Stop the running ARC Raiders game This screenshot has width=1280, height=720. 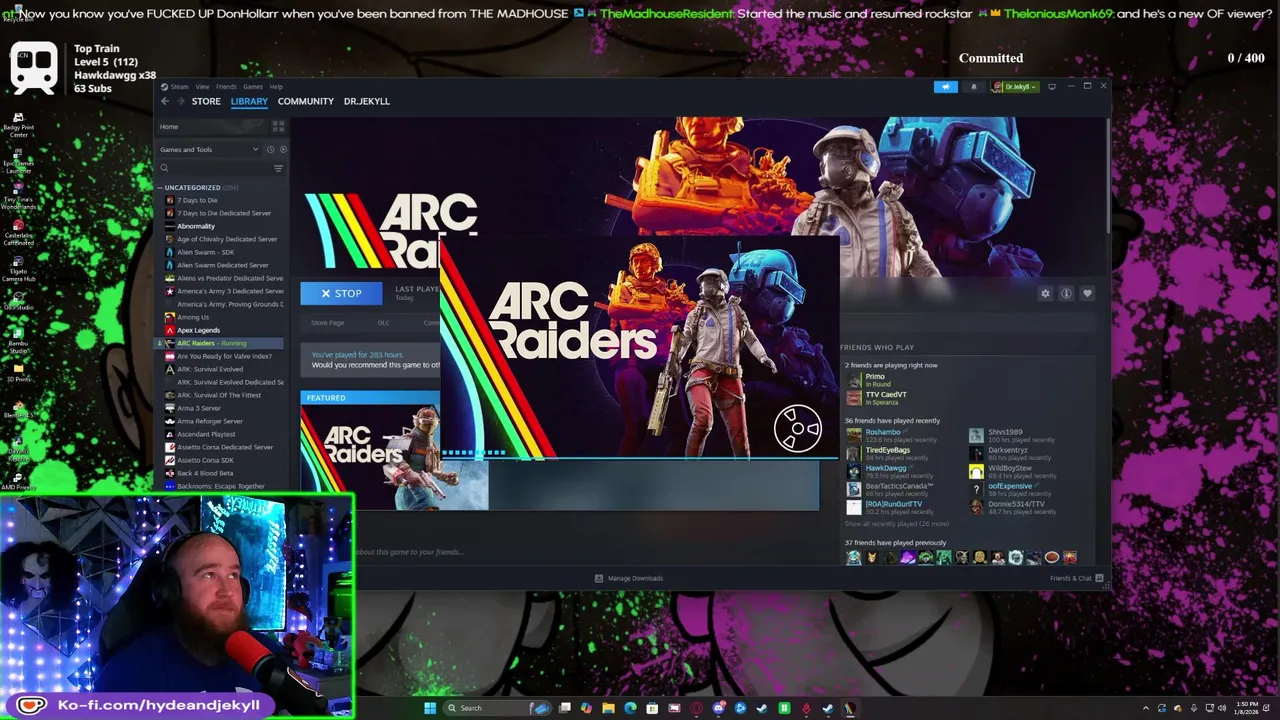point(341,293)
